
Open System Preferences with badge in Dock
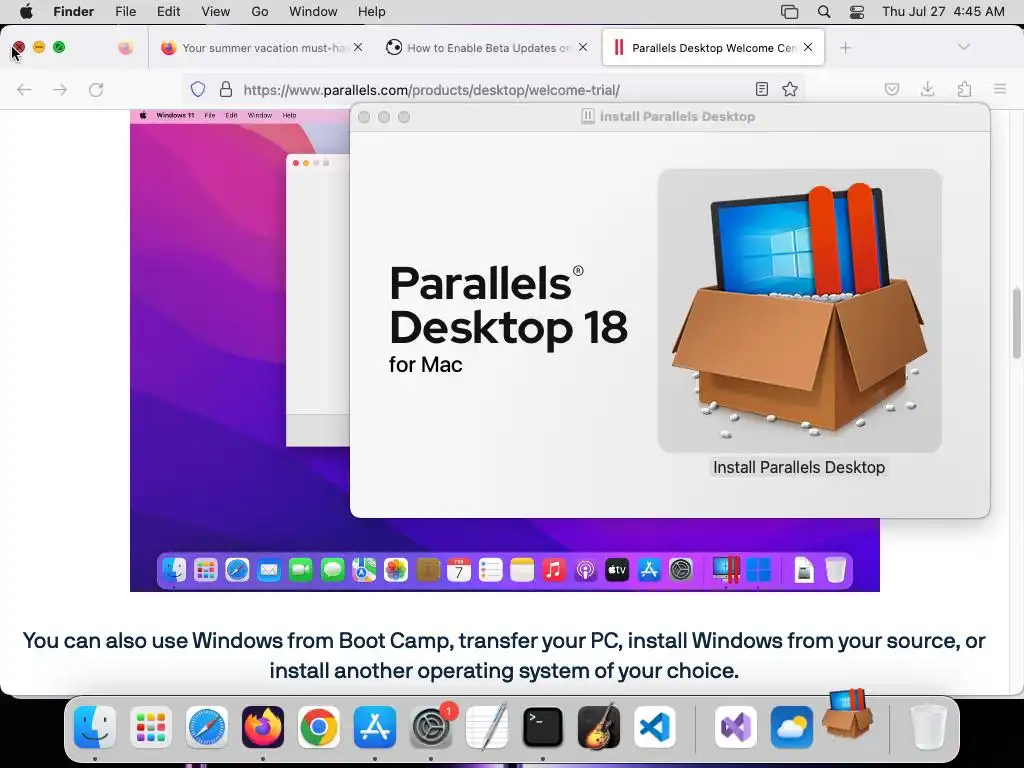(431, 727)
